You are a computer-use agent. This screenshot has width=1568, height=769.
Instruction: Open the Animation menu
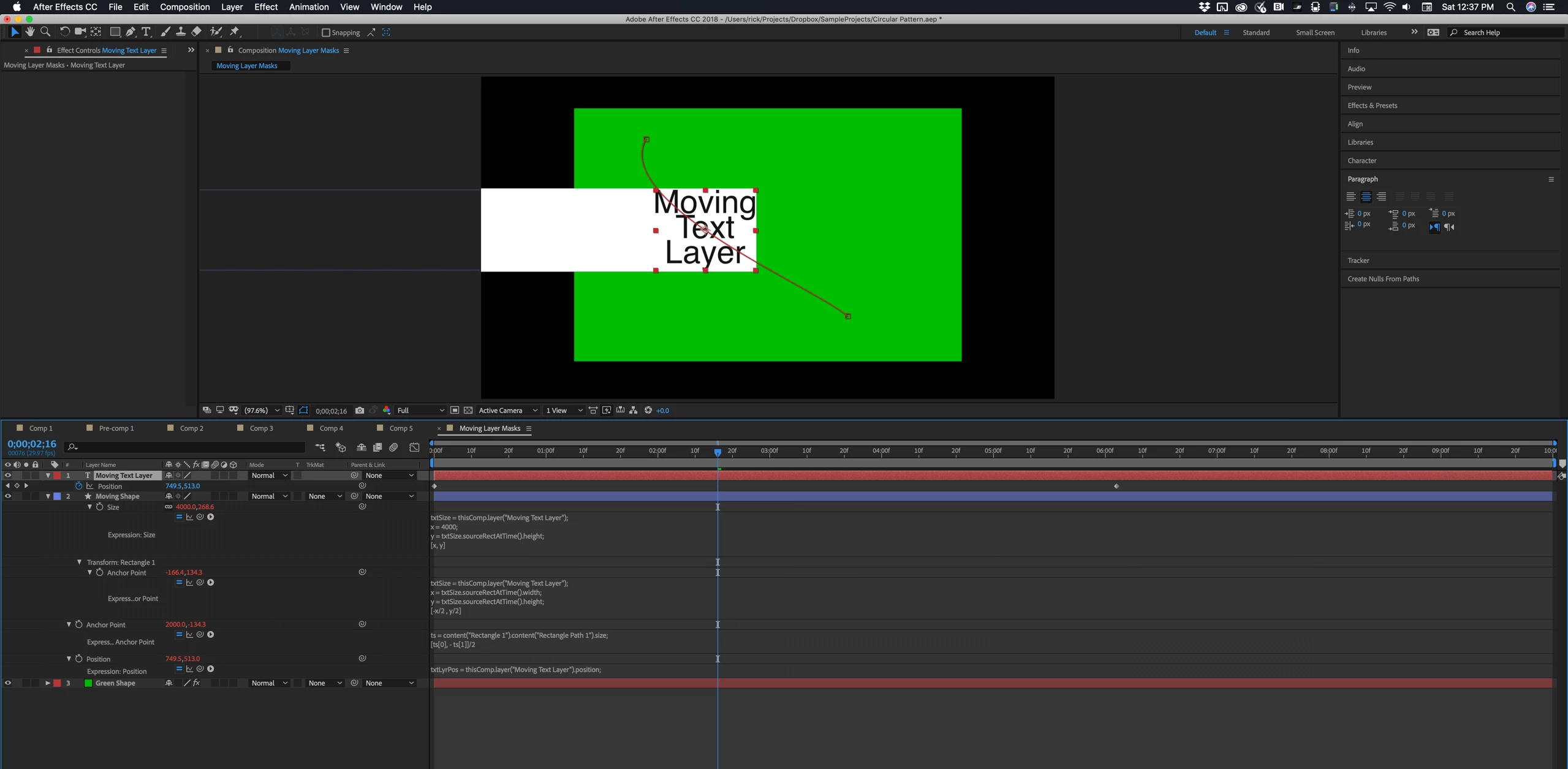coord(308,7)
